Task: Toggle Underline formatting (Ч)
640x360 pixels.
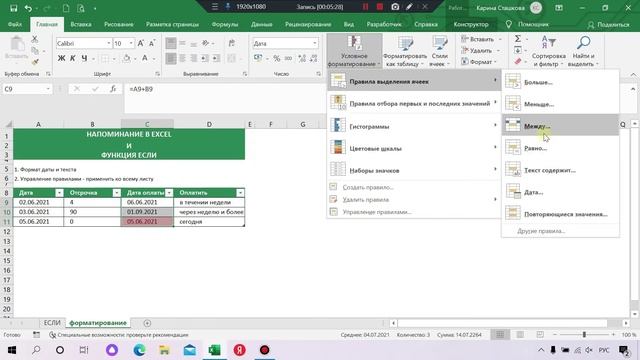Action: pyautogui.click(x=84, y=59)
